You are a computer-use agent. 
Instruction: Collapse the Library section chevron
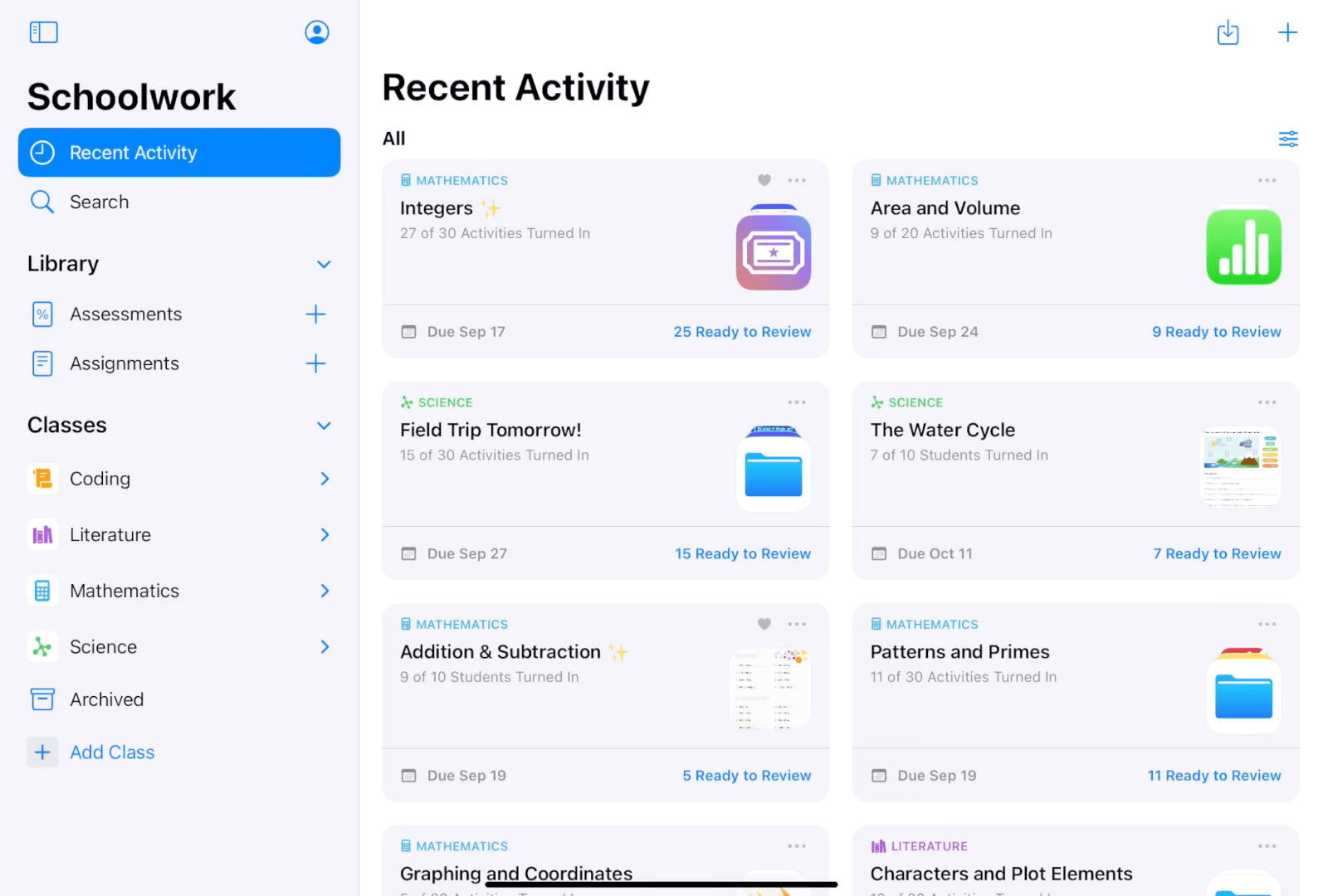click(x=324, y=265)
